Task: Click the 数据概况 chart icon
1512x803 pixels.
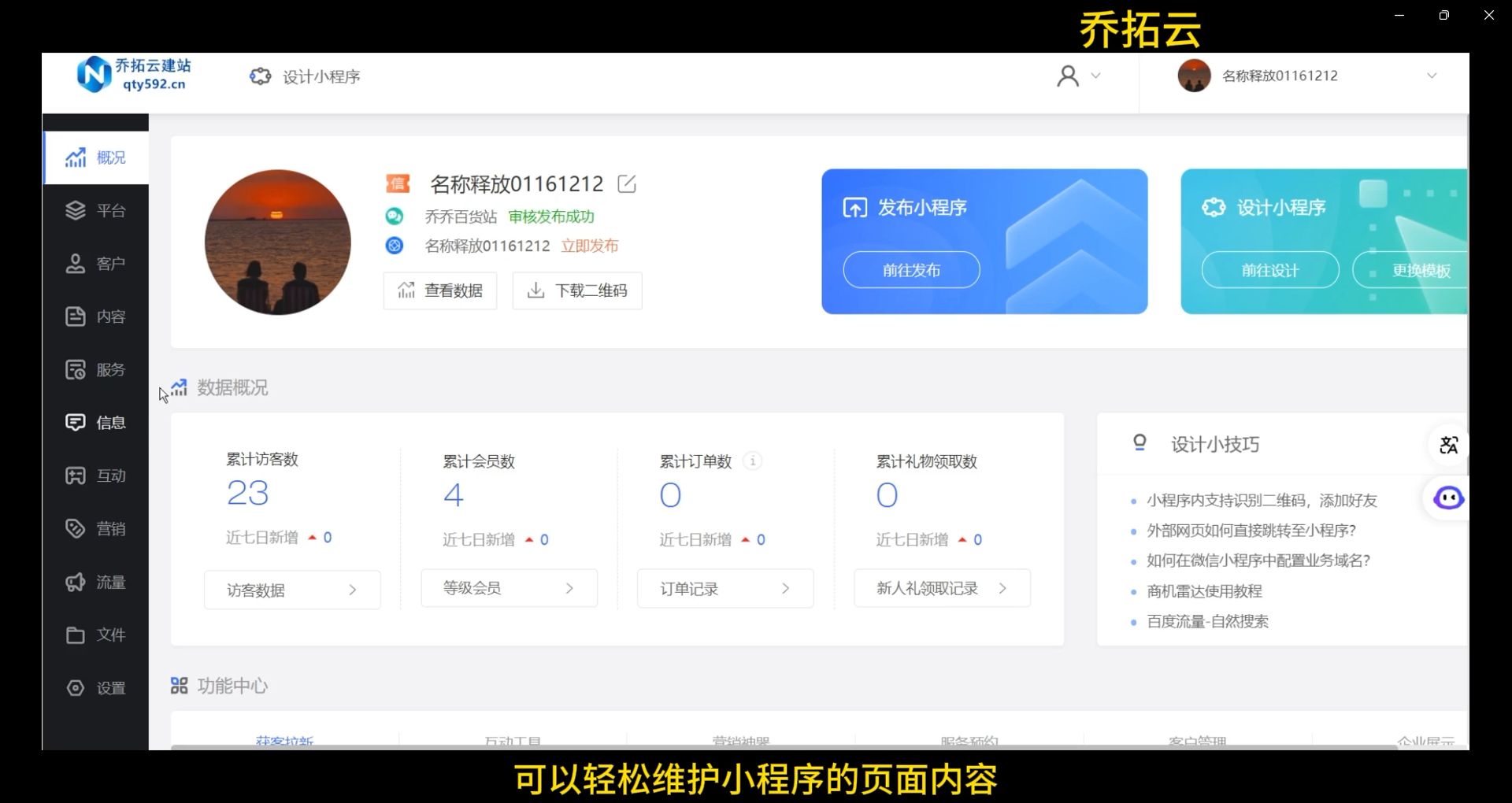Action: [x=179, y=387]
